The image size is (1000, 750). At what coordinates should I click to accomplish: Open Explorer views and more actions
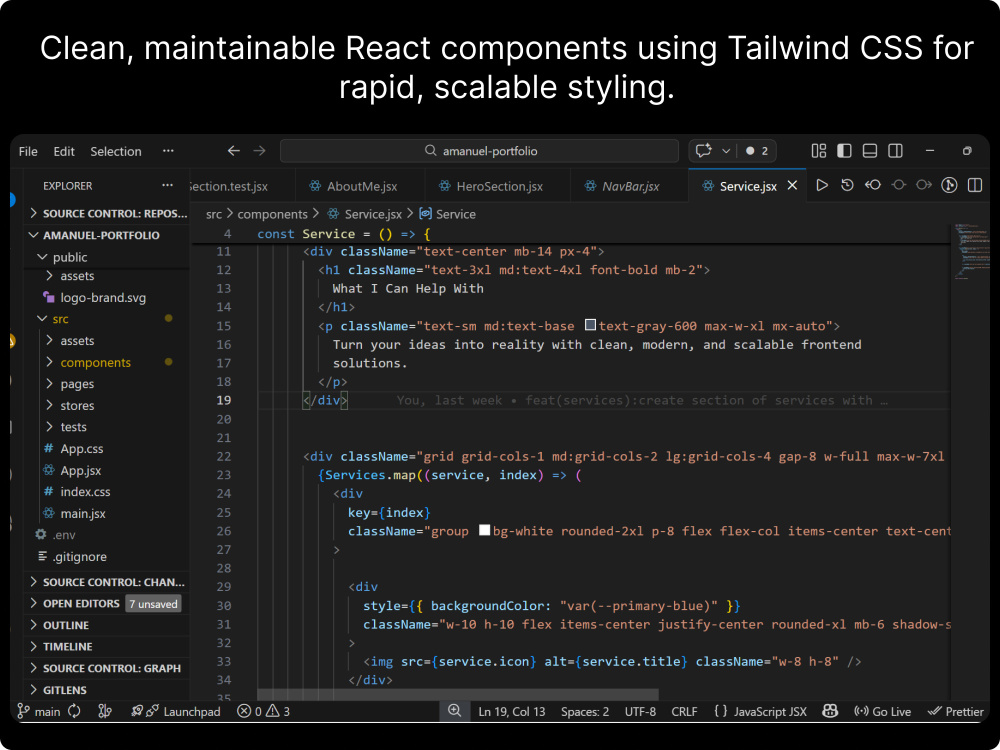tap(168, 186)
